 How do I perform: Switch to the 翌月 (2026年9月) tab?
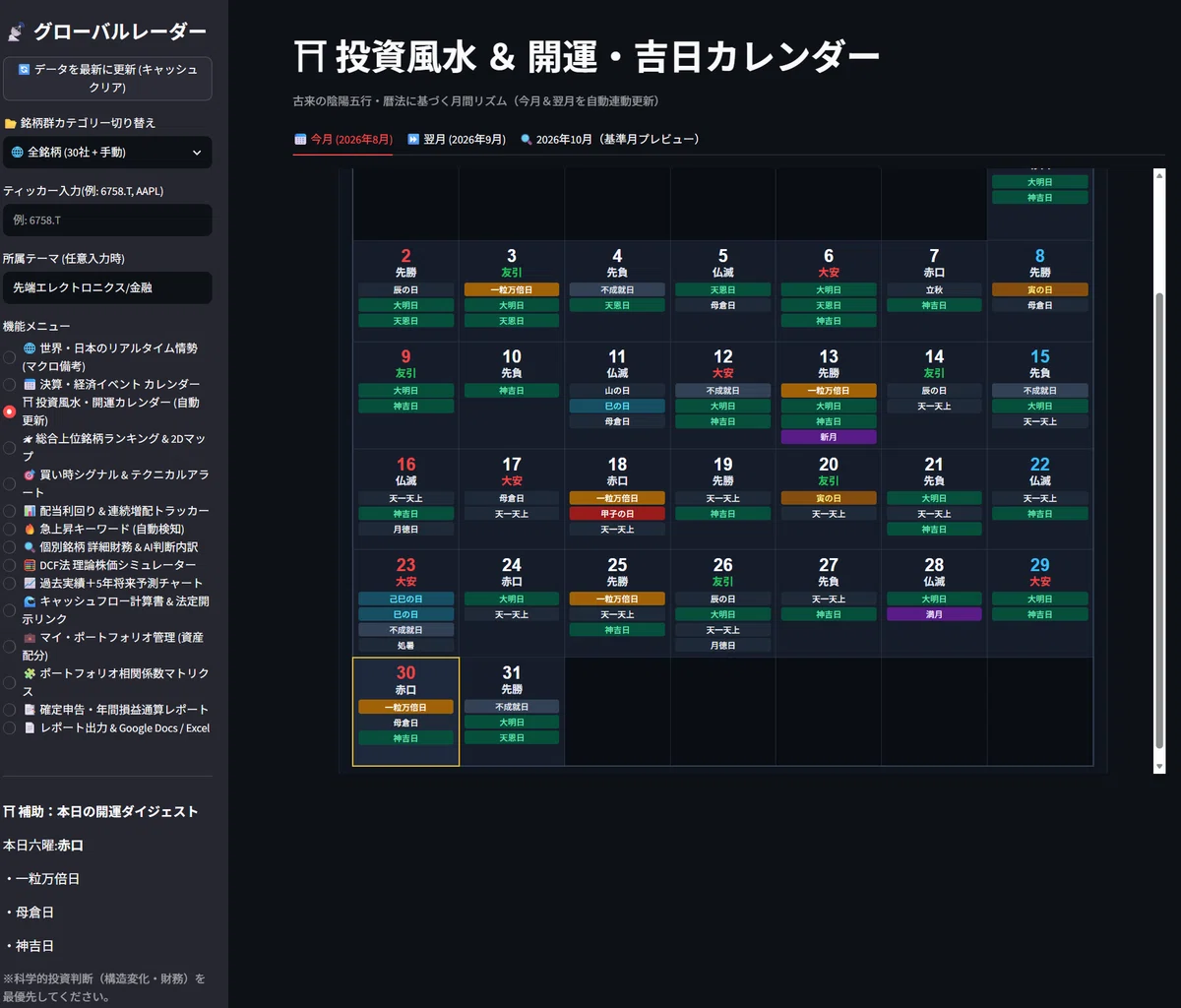(x=457, y=140)
